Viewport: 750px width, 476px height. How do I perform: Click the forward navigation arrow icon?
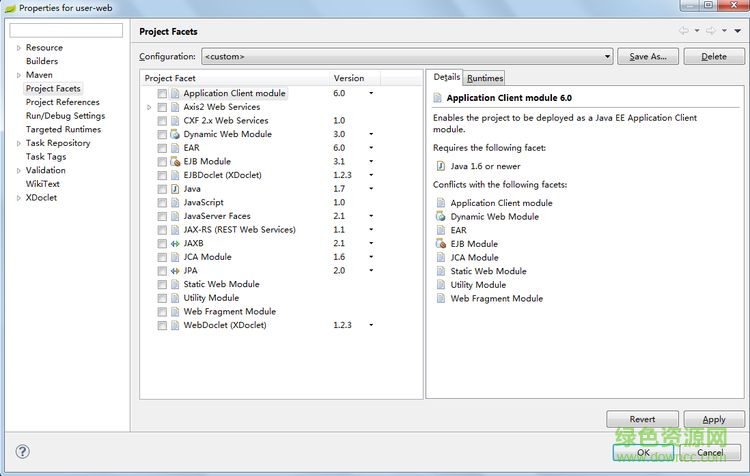tap(710, 32)
